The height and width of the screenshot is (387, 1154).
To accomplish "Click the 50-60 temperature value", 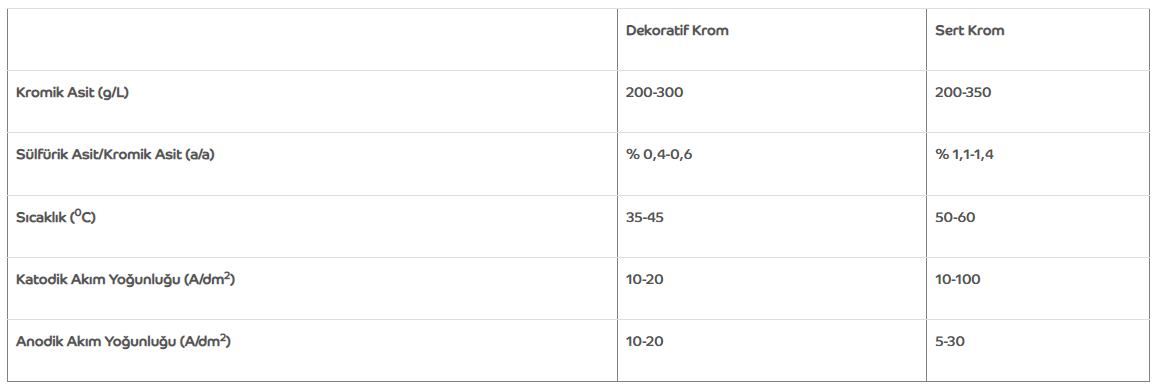I will click(955, 218).
